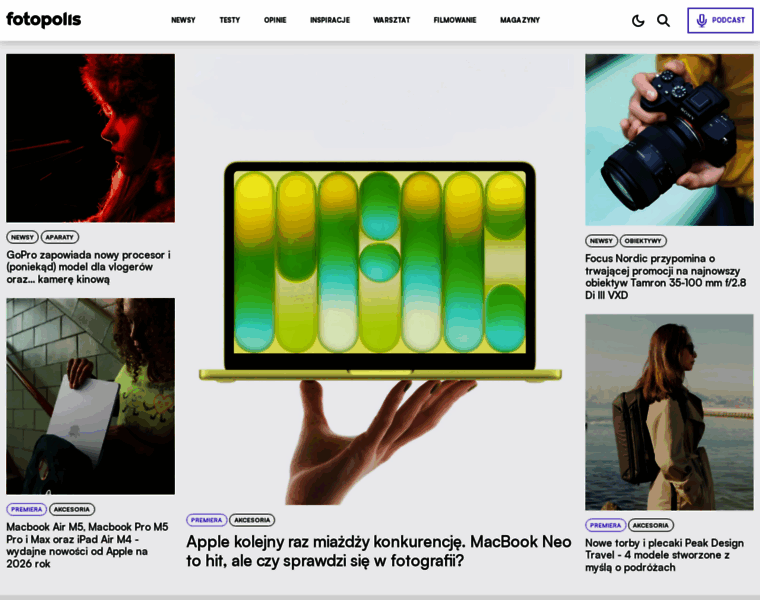Open search with the magnifier icon

(664, 20)
